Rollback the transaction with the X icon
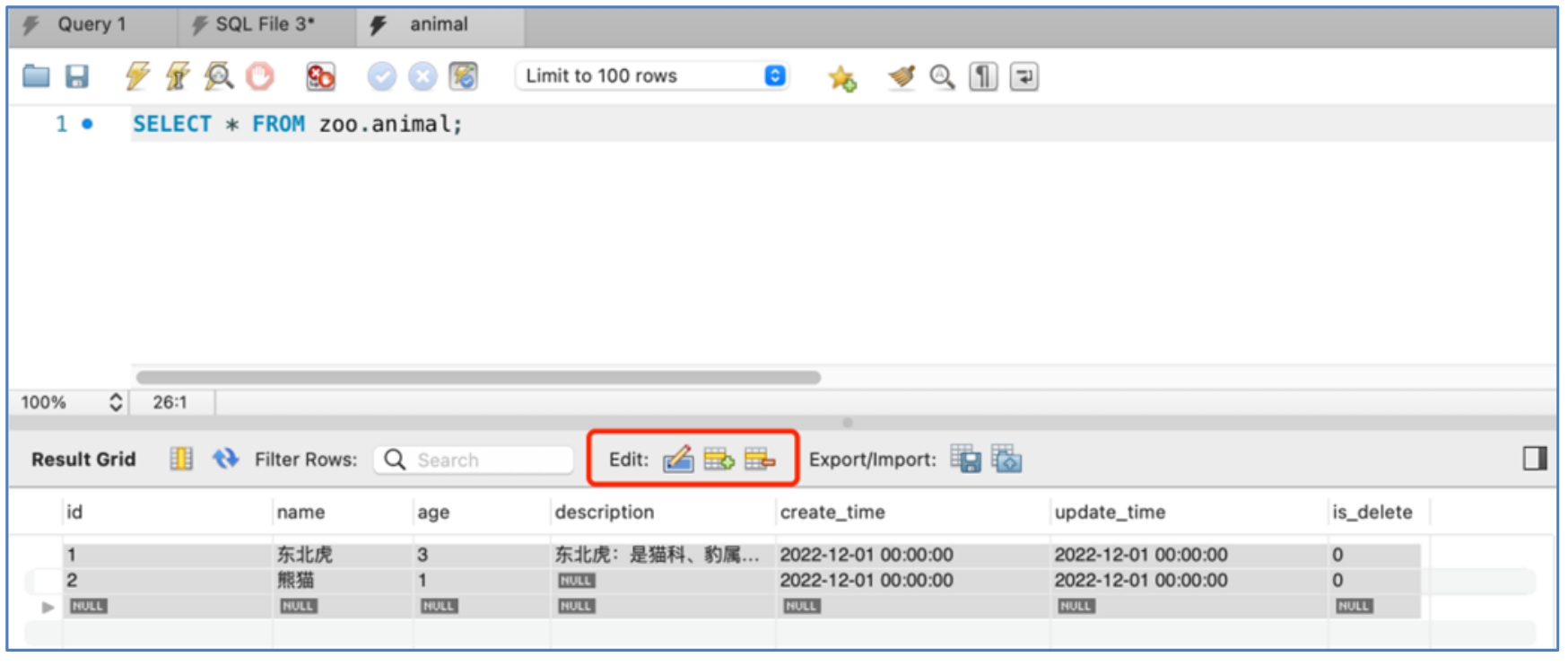The image size is (1568, 666). pos(422,76)
